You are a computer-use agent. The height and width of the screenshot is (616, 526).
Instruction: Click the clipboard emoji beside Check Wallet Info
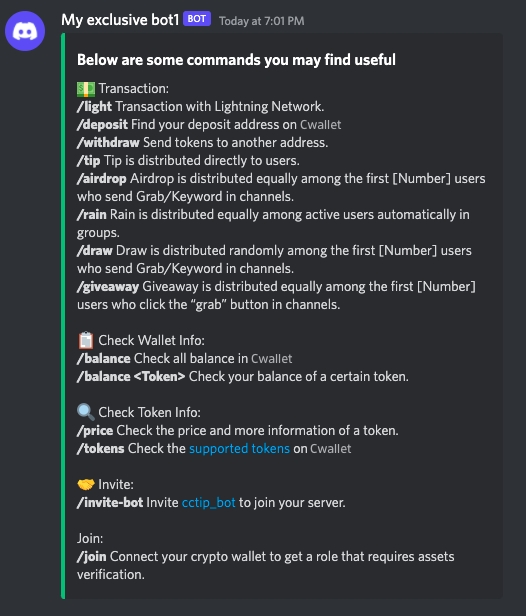click(x=86, y=340)
